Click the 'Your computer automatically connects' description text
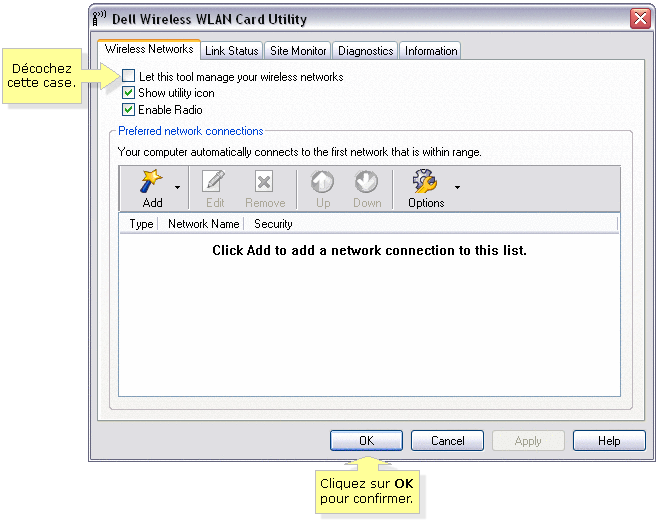660x525 pixels. 299,152
